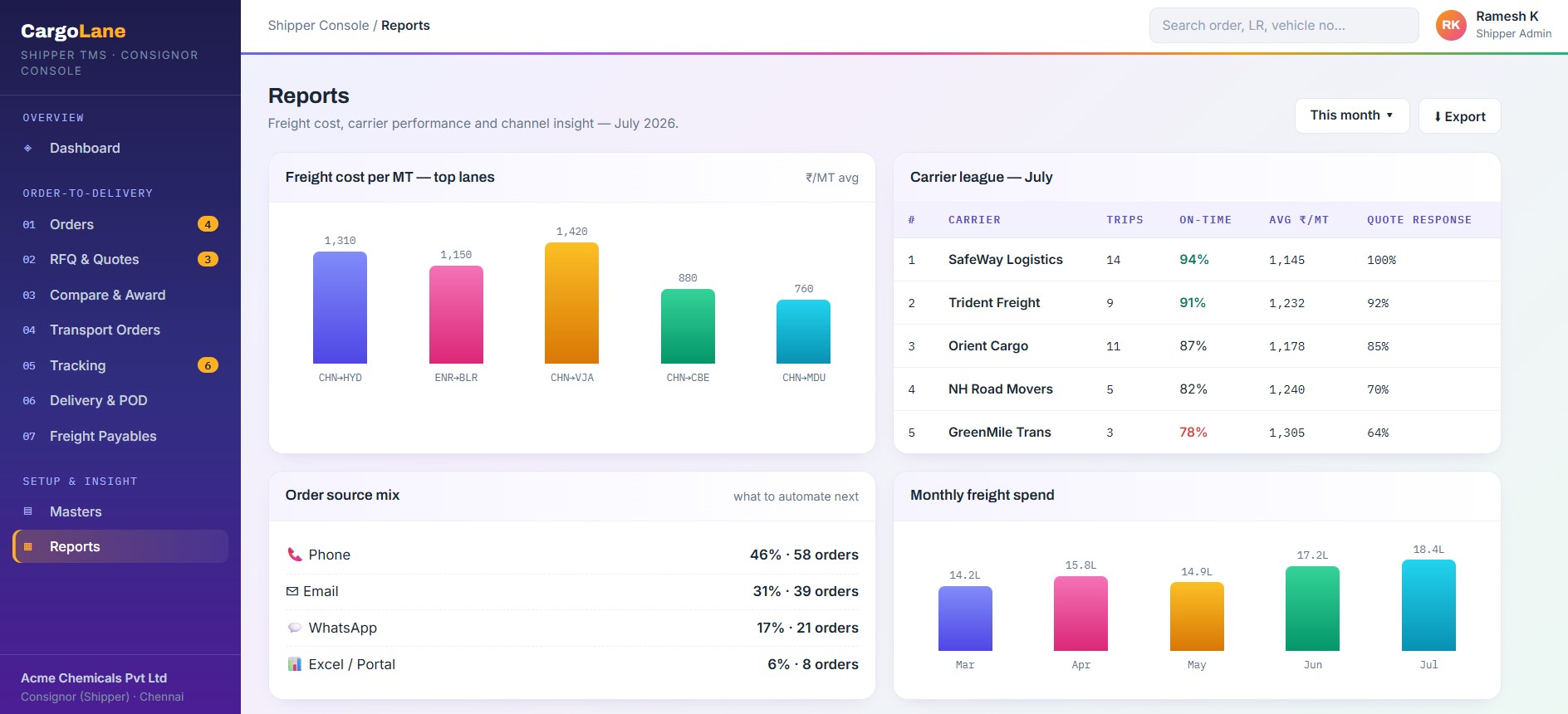Open the This month period dropdown
The image size is (1568, 714).
1352,115
